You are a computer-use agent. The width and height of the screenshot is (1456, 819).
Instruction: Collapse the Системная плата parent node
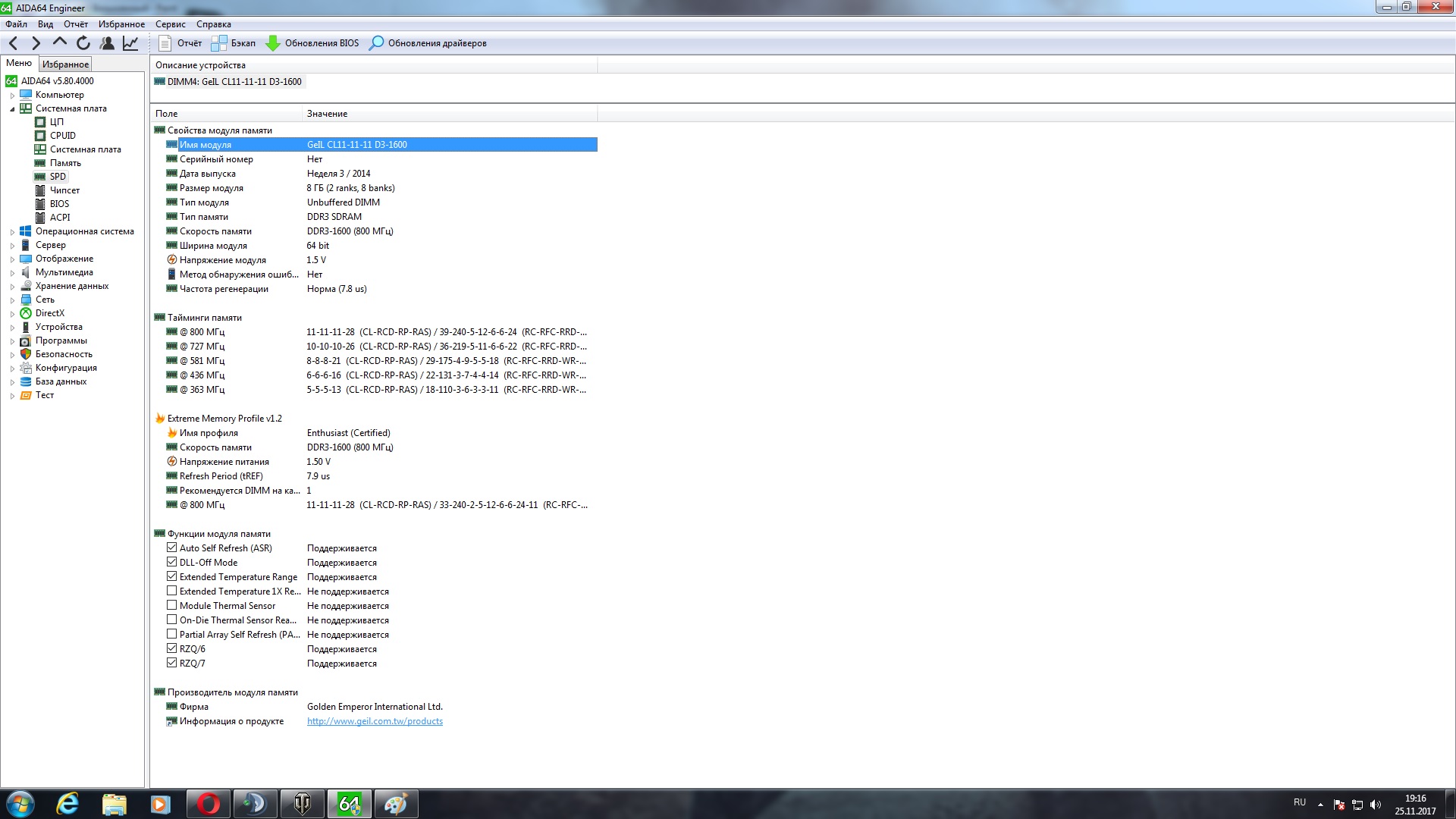(x=12, y=109)
